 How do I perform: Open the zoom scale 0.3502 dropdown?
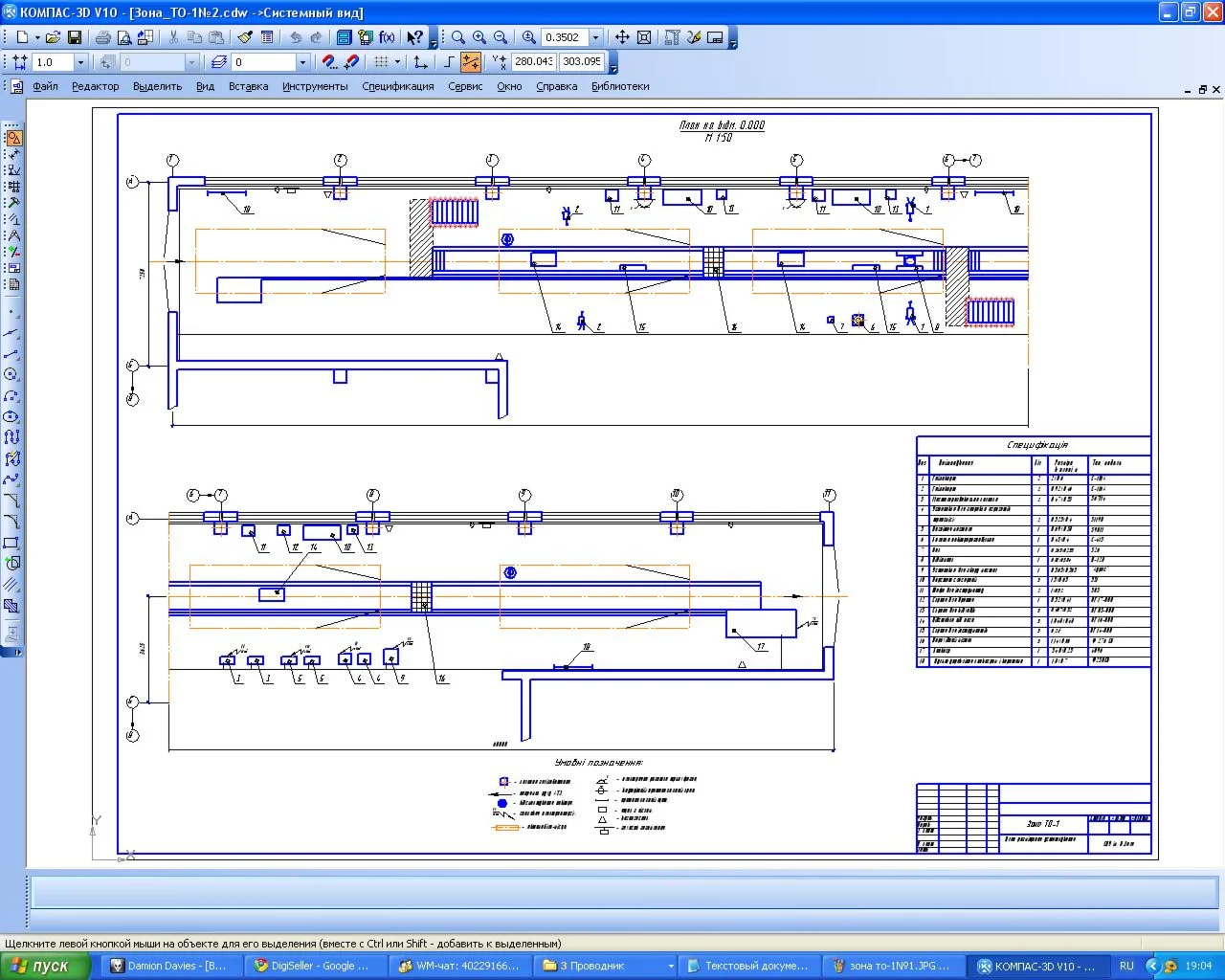point(595,37)
